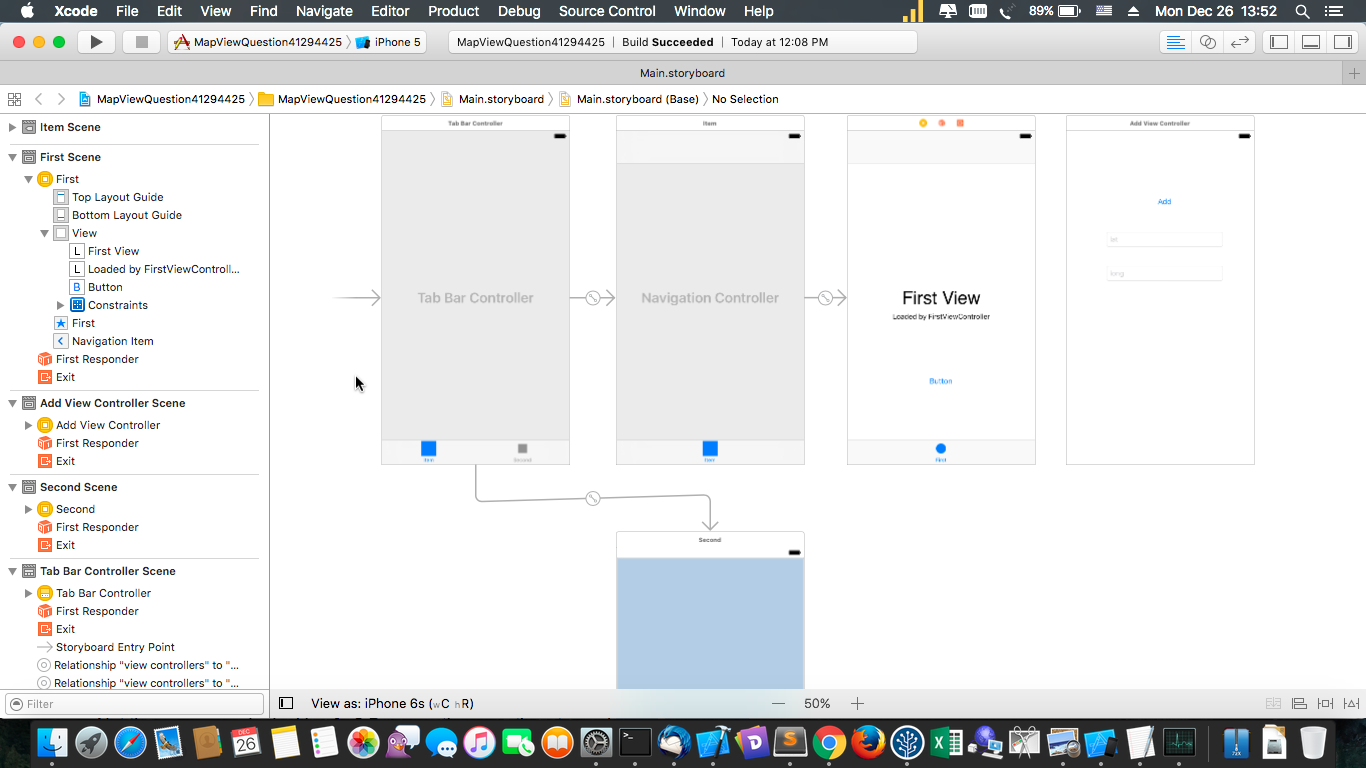
Task: Open the Add New Constraints pin tool
Action: [x=1325, y=704]
